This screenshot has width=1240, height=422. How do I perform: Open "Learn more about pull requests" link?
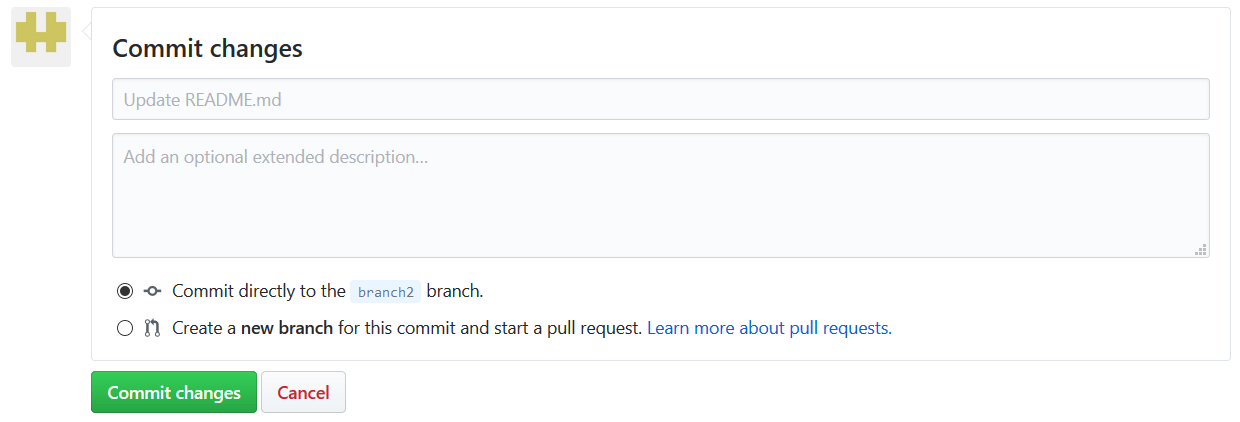click(769, 328)
